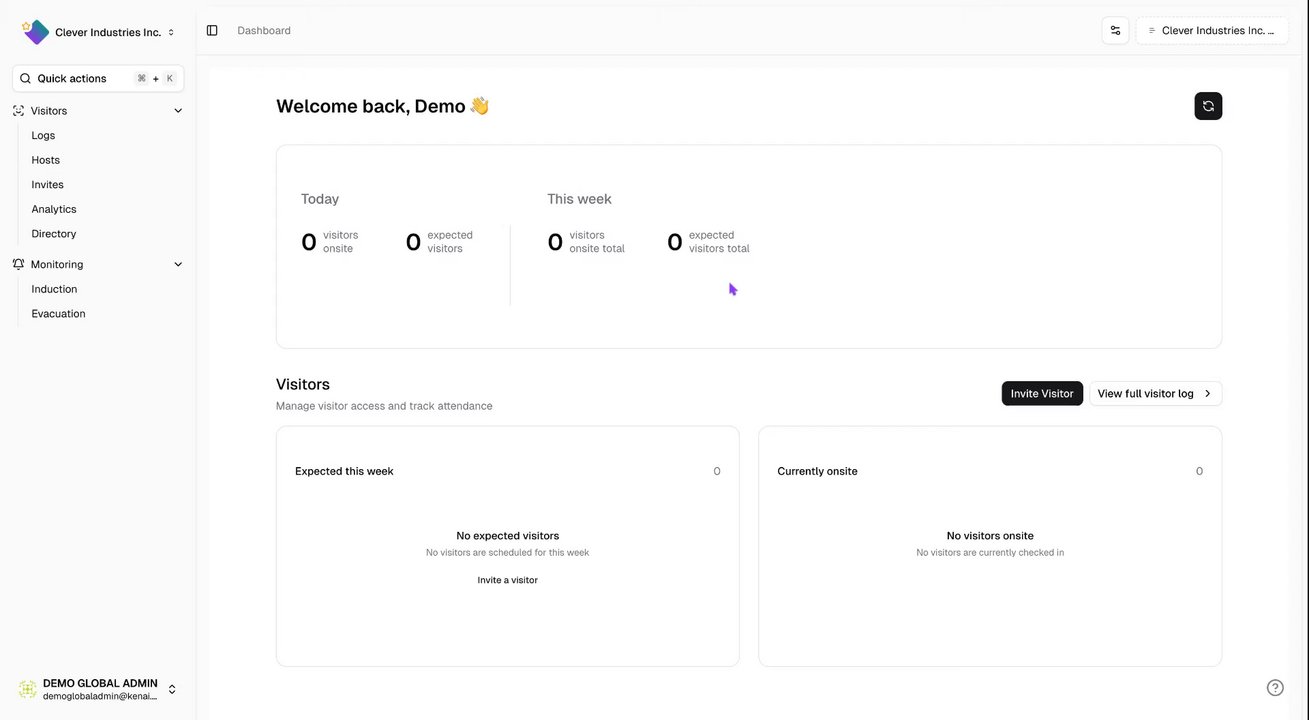
Task: Open the help question mark icon
Action: pos(1275,688)
